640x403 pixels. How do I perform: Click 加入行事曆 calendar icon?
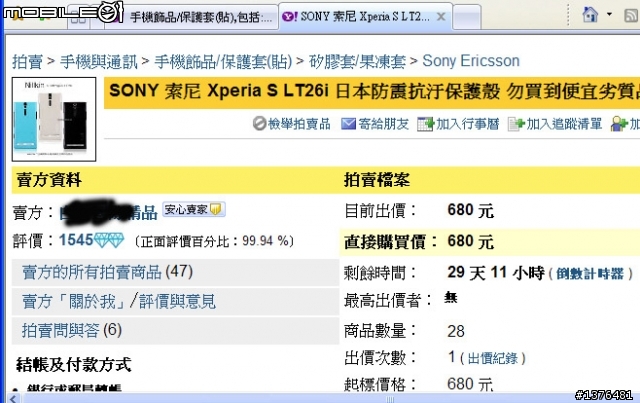point(425,124)
